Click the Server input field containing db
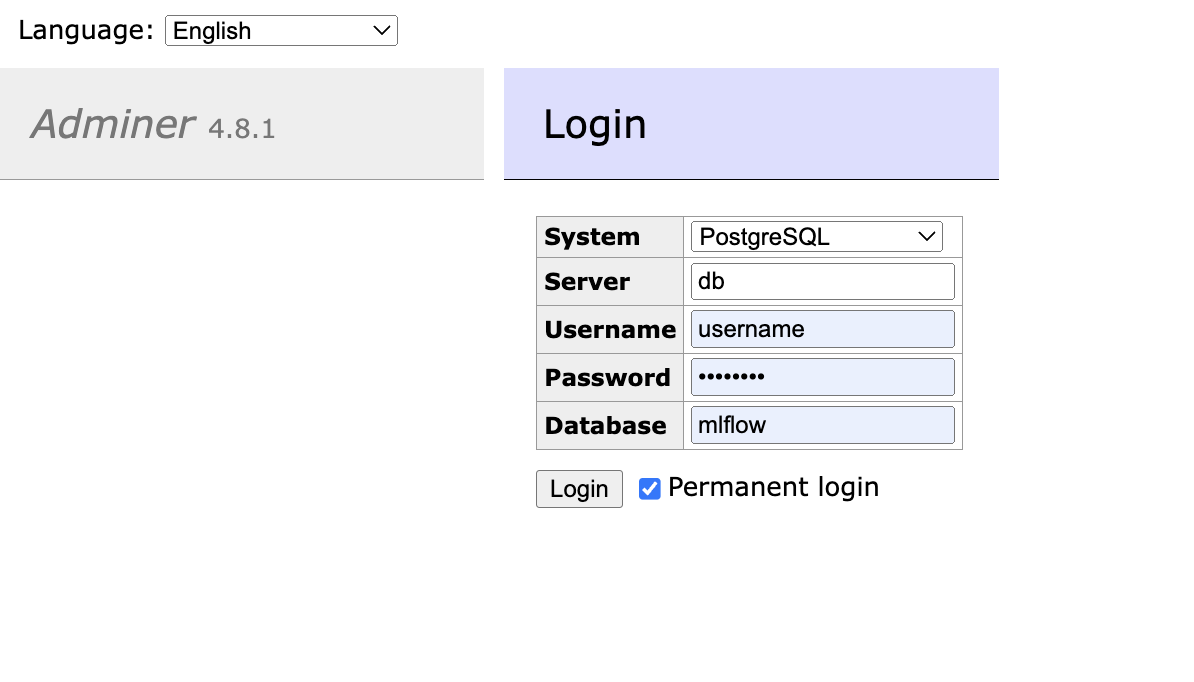The image size is (1194, 682). click(x=822, y=282)
